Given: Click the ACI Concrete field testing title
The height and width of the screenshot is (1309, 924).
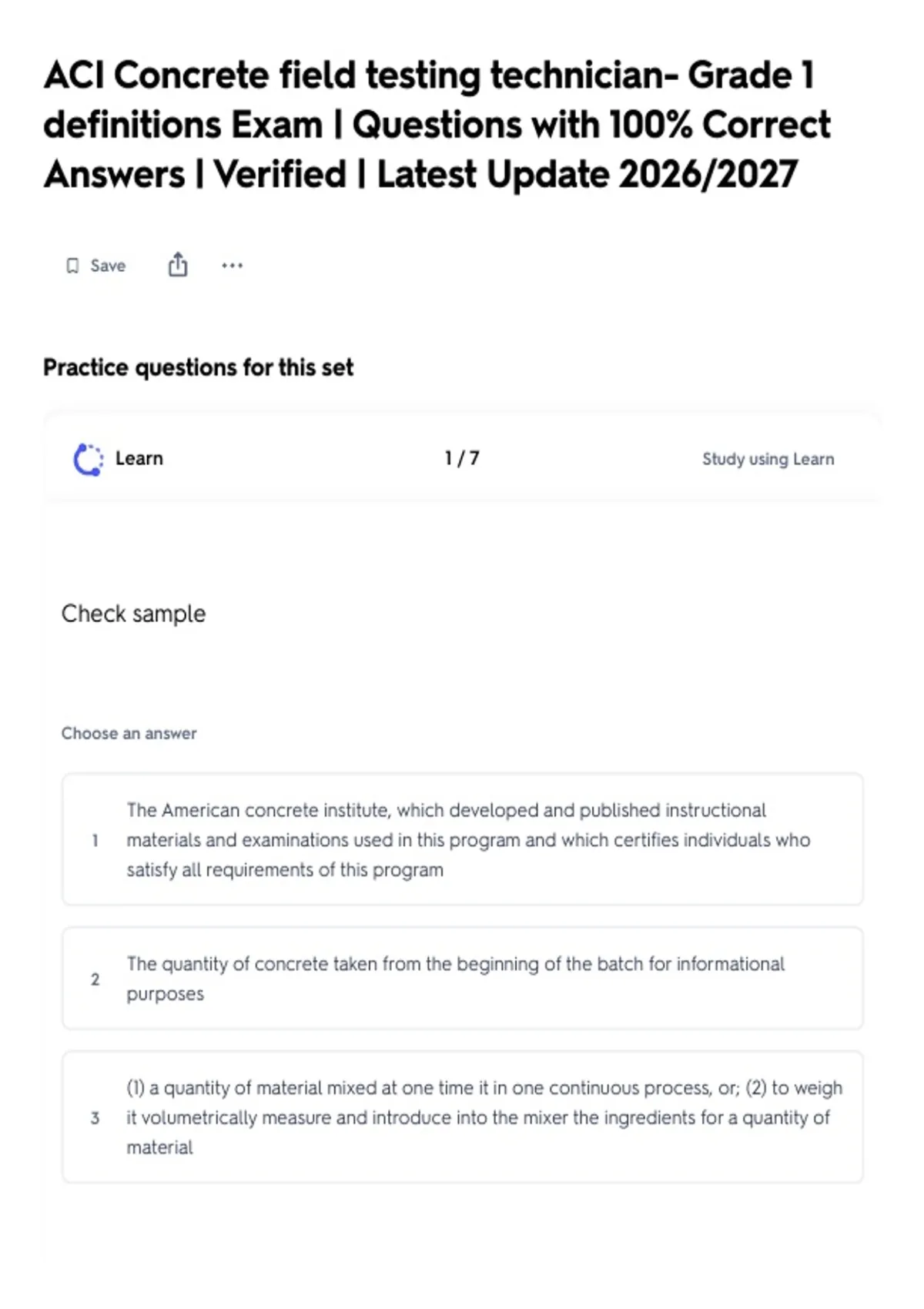Looking at the screenshot, I should [x=437, y=125].
